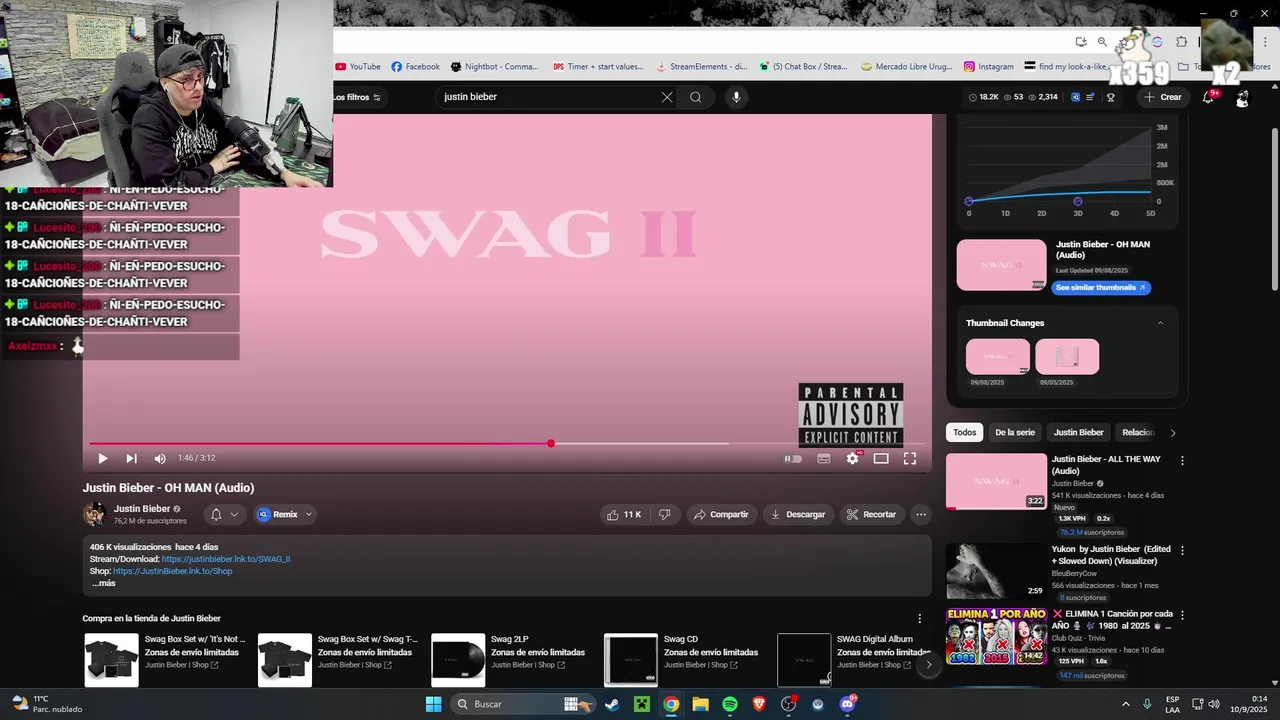Image resolution: width=1280 pixels, height=720 pixels.
Task: Open Justin Bieber channel avatar
Action: pyautogui.click(x=94, y=514)
